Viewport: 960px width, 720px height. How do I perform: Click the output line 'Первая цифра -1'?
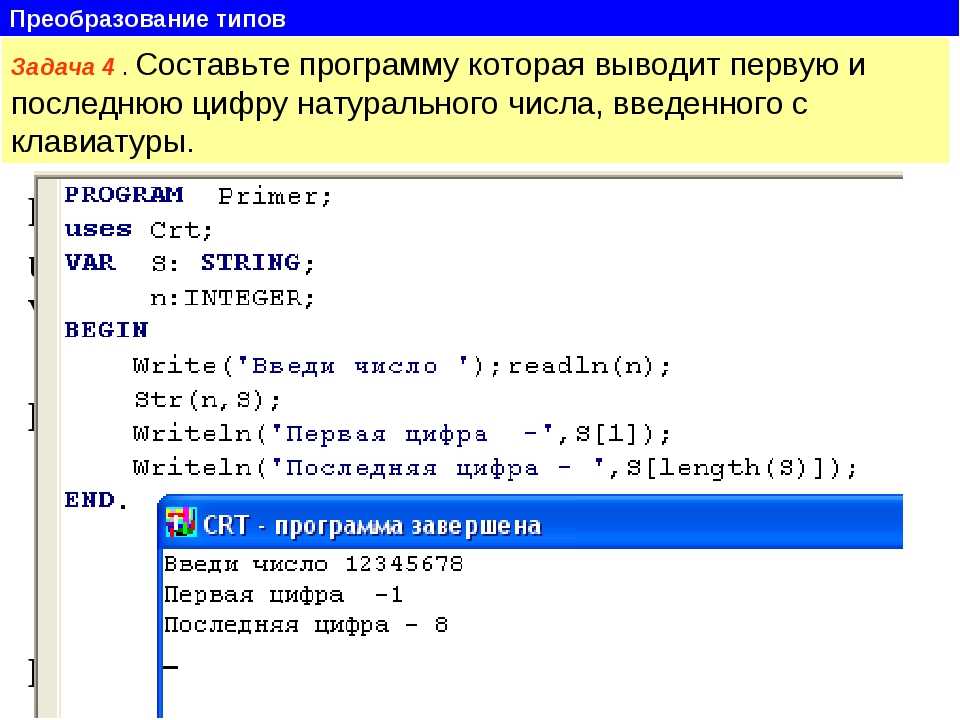283,594
